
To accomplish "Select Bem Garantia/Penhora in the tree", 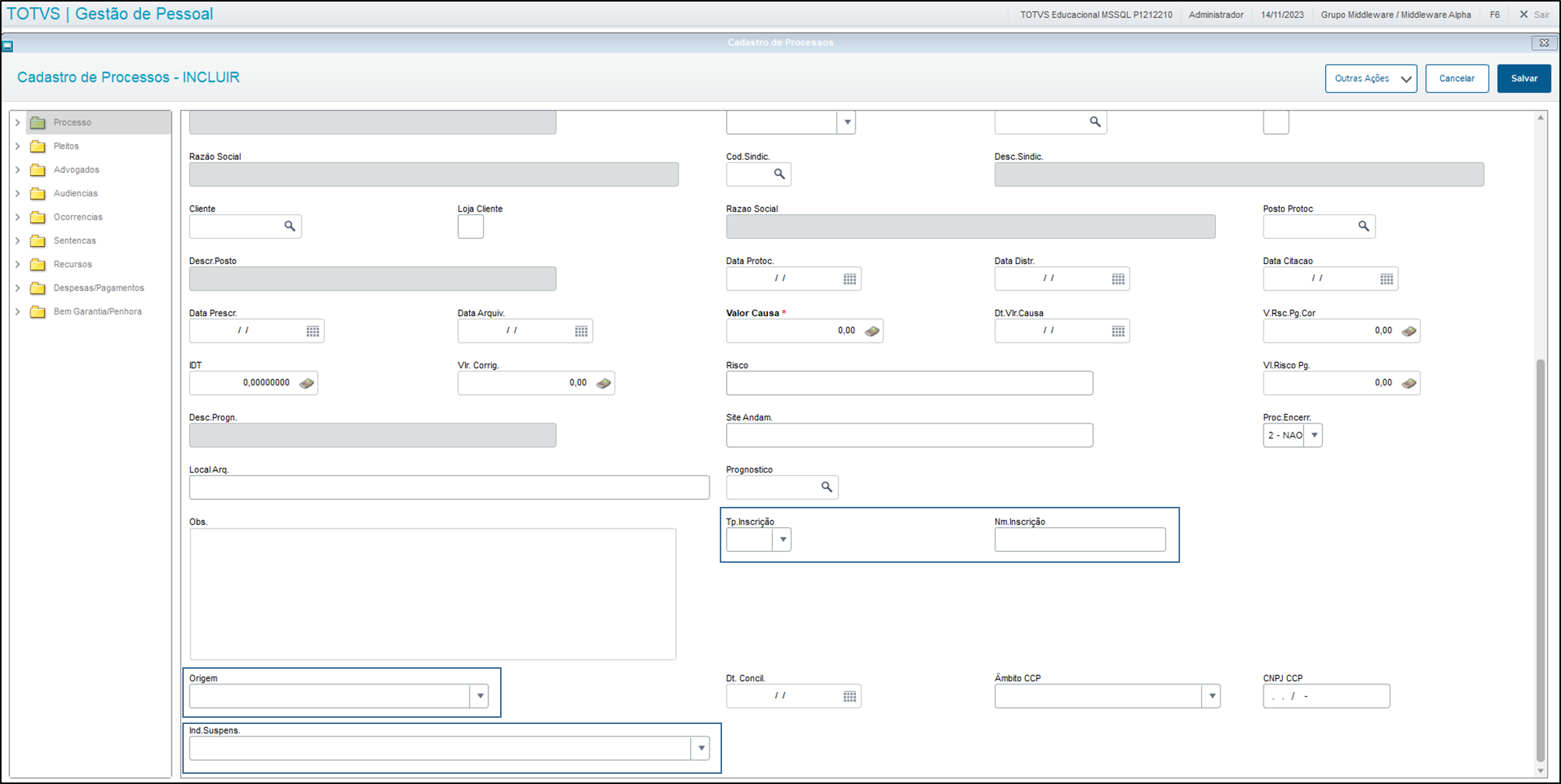I will coord(97,311).
